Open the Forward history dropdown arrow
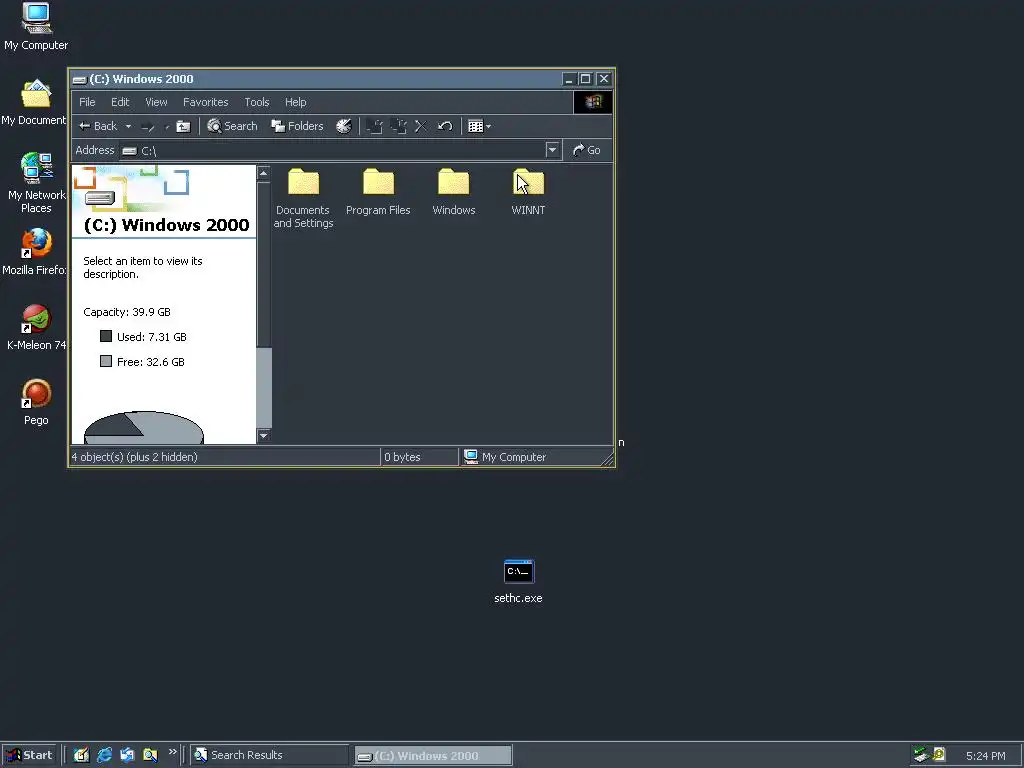1024x768 pixels. (x=167, y=127)
